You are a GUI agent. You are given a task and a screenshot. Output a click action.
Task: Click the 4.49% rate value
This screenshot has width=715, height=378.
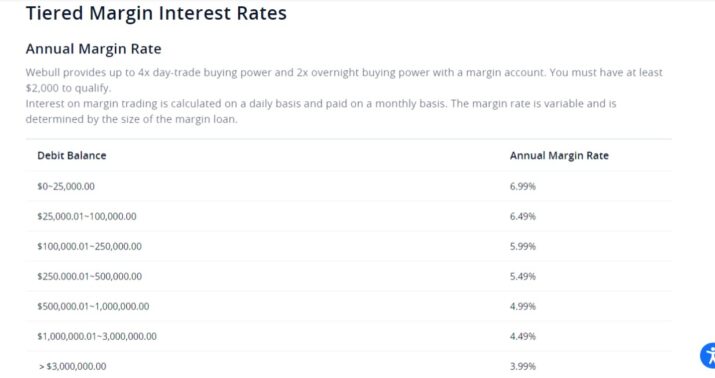523,337
